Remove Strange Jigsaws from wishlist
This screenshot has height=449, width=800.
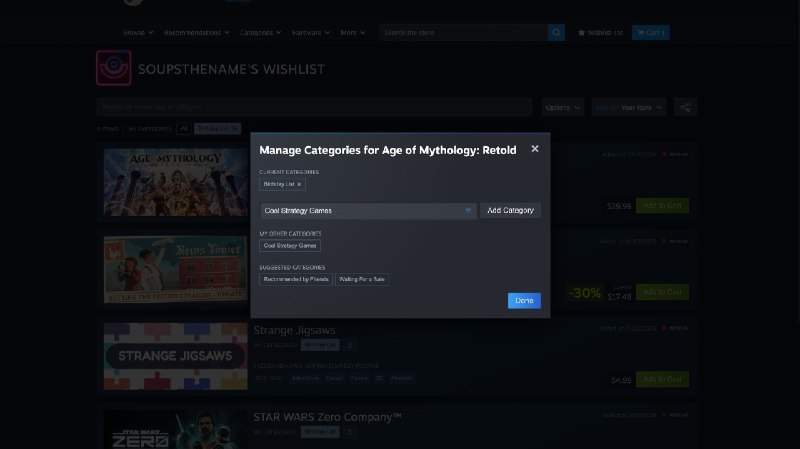(675, 328)
